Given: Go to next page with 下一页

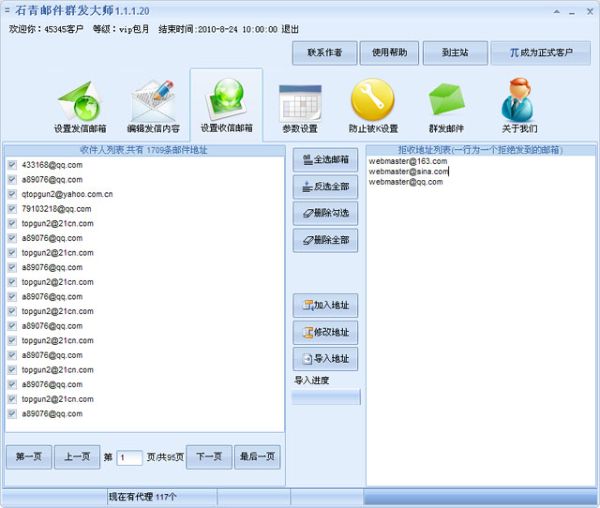Looking at the screenshot, I should click(x=209, y=457).
